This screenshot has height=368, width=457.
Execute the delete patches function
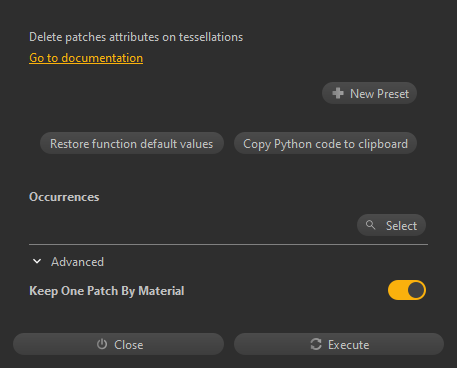(339, 344)
